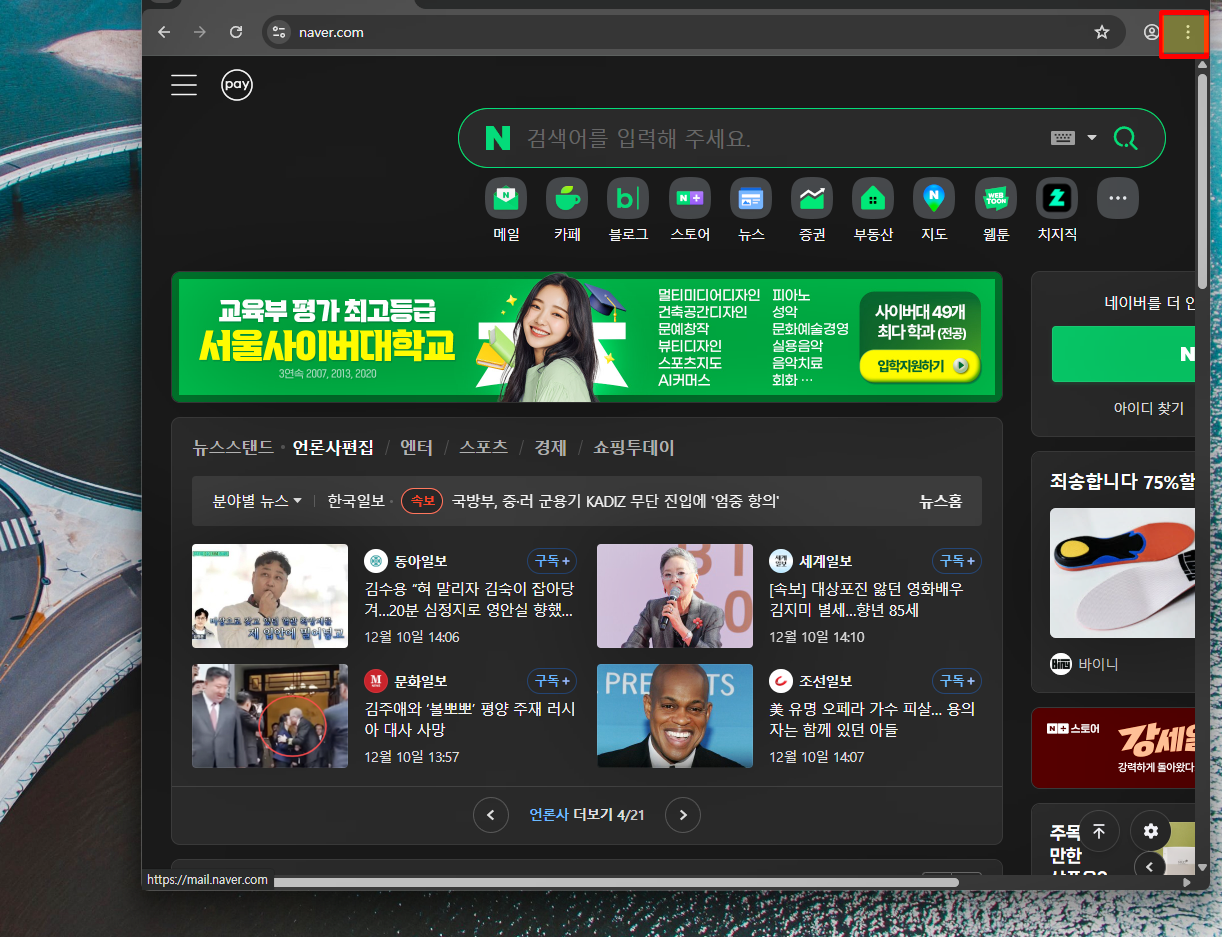Reload the naver.com page

[236, 32]
